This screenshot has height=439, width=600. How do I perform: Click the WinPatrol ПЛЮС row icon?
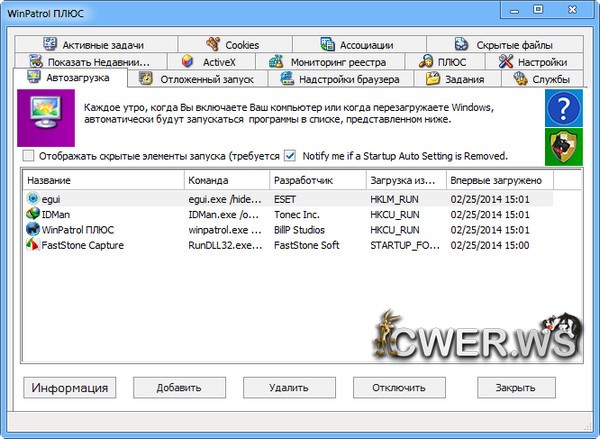pyautogui.click(x=34, y=229)
